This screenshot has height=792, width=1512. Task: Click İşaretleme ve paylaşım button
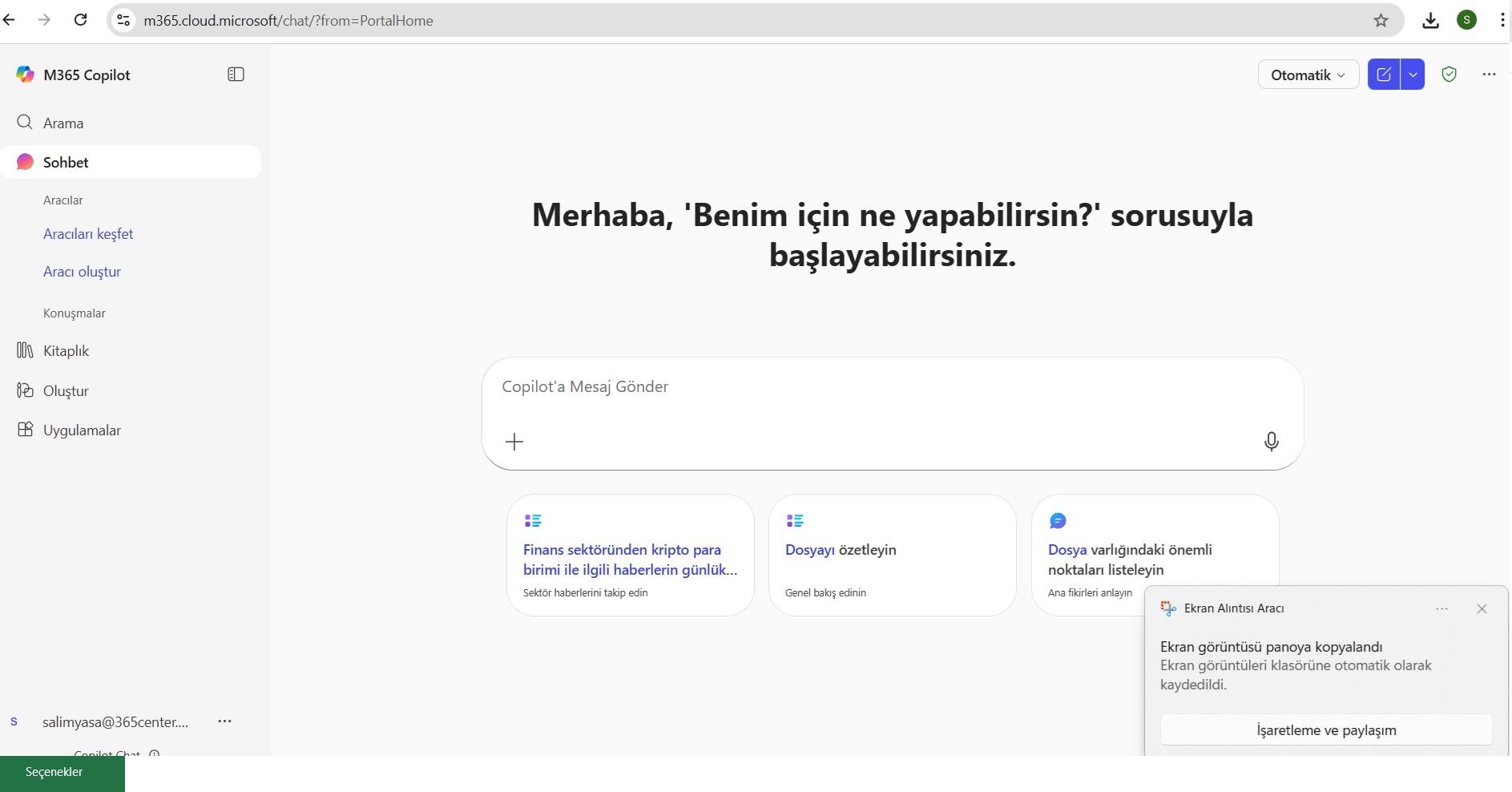click(x=1326, y=730)
